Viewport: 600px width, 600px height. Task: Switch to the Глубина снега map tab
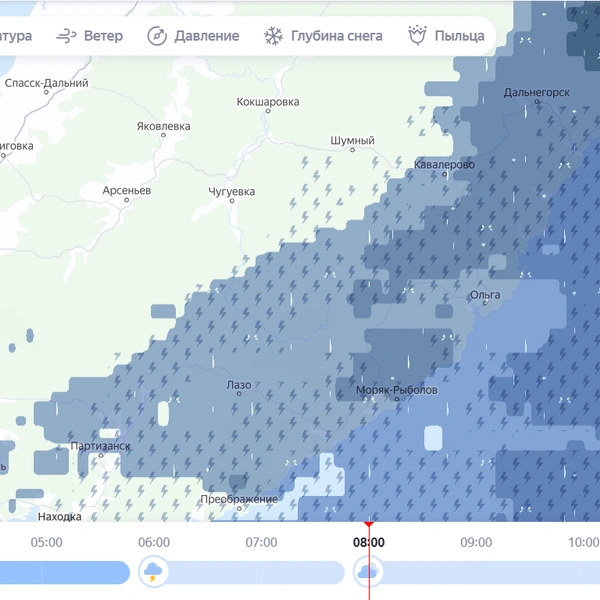(323, 36)
